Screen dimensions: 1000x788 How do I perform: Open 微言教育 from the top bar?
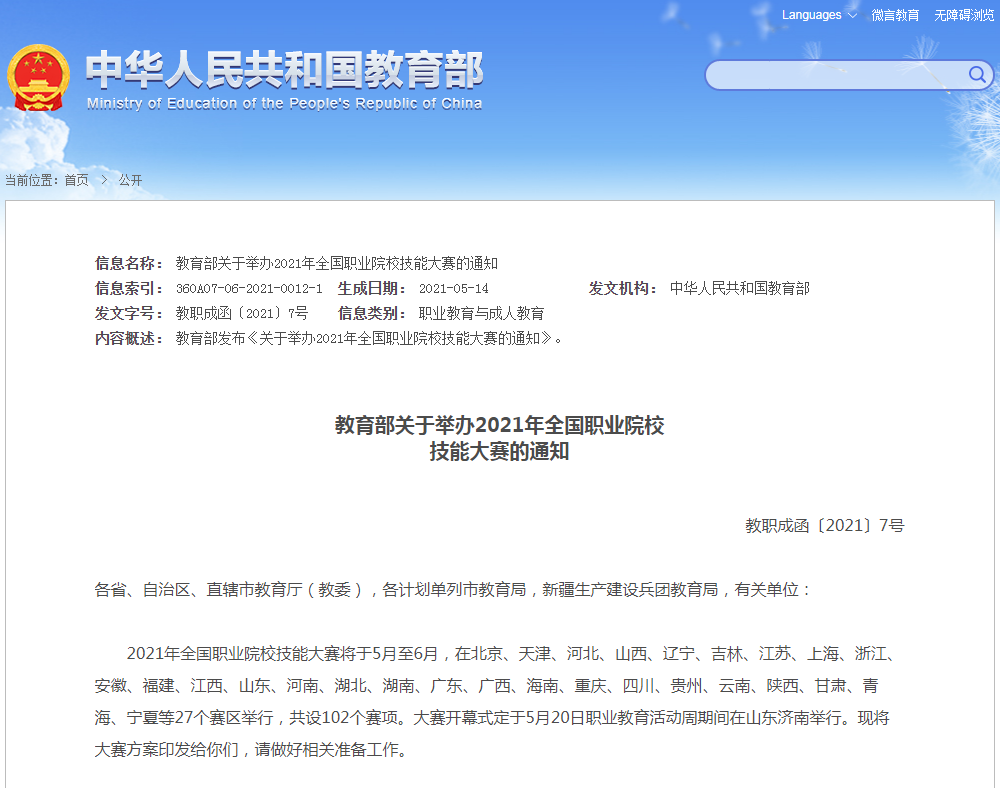tap(896, 15)
